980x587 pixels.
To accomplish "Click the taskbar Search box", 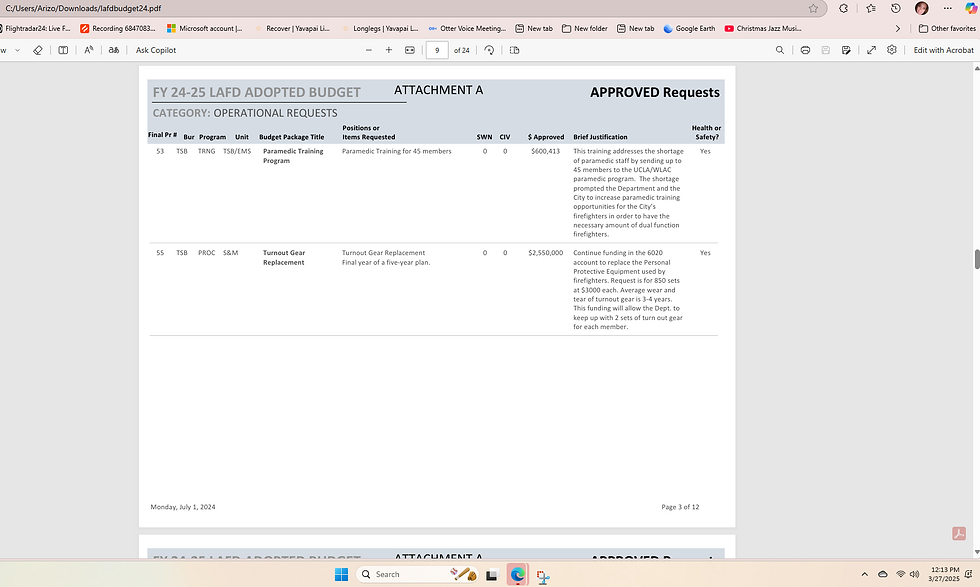I will click(418, 574).
